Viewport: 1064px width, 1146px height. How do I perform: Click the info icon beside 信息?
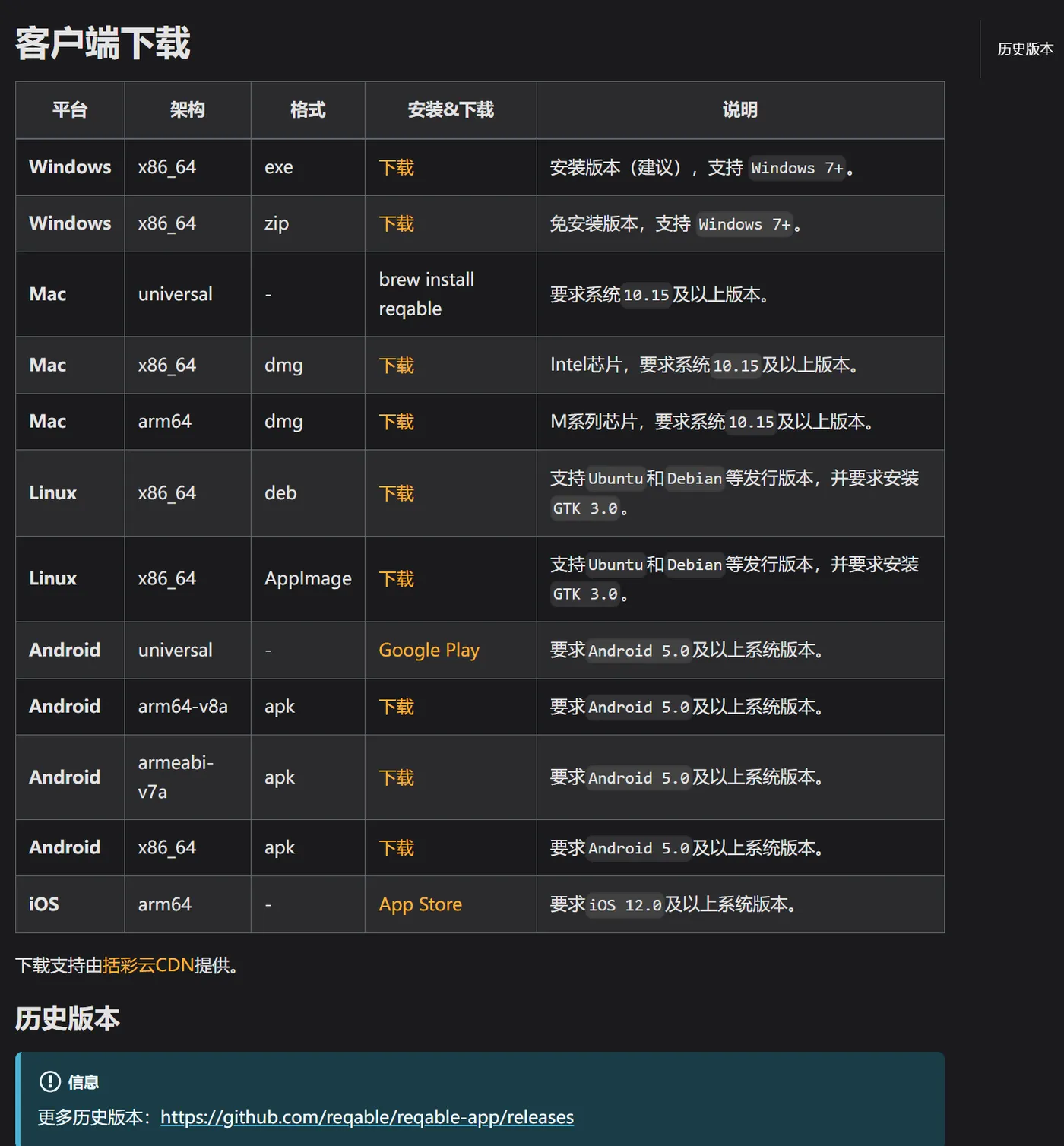pos(49,1081)
